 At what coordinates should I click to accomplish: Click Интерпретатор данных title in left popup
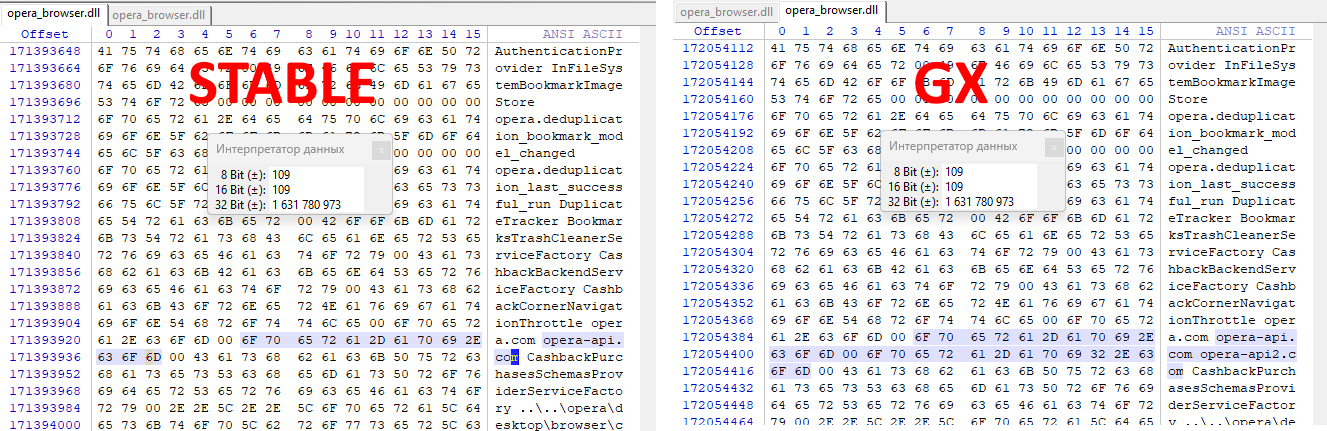coord(281,150)
